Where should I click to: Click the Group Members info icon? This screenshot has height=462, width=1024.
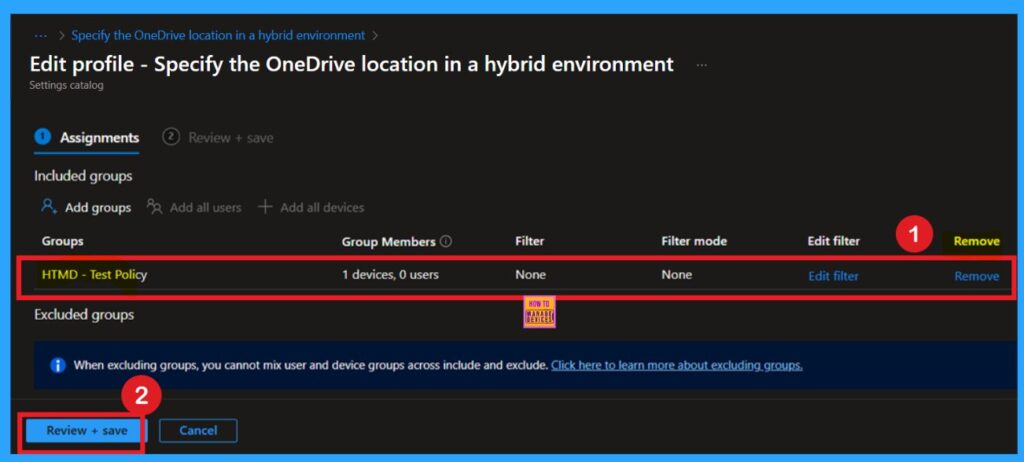click(446, 241)
